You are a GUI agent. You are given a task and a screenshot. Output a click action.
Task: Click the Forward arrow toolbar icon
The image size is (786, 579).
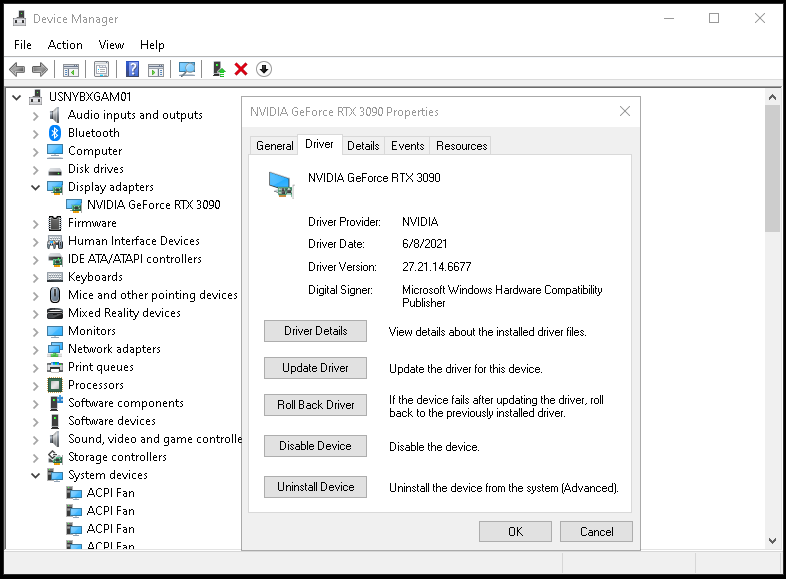(x=40, y=69)
